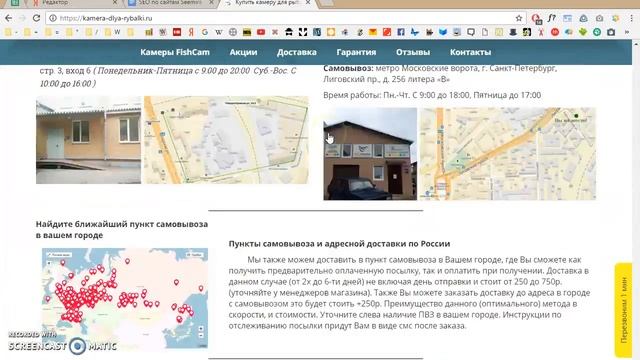Open the black camera bookmark icon
Screen dimensions: 640x360
click(611, 32)
